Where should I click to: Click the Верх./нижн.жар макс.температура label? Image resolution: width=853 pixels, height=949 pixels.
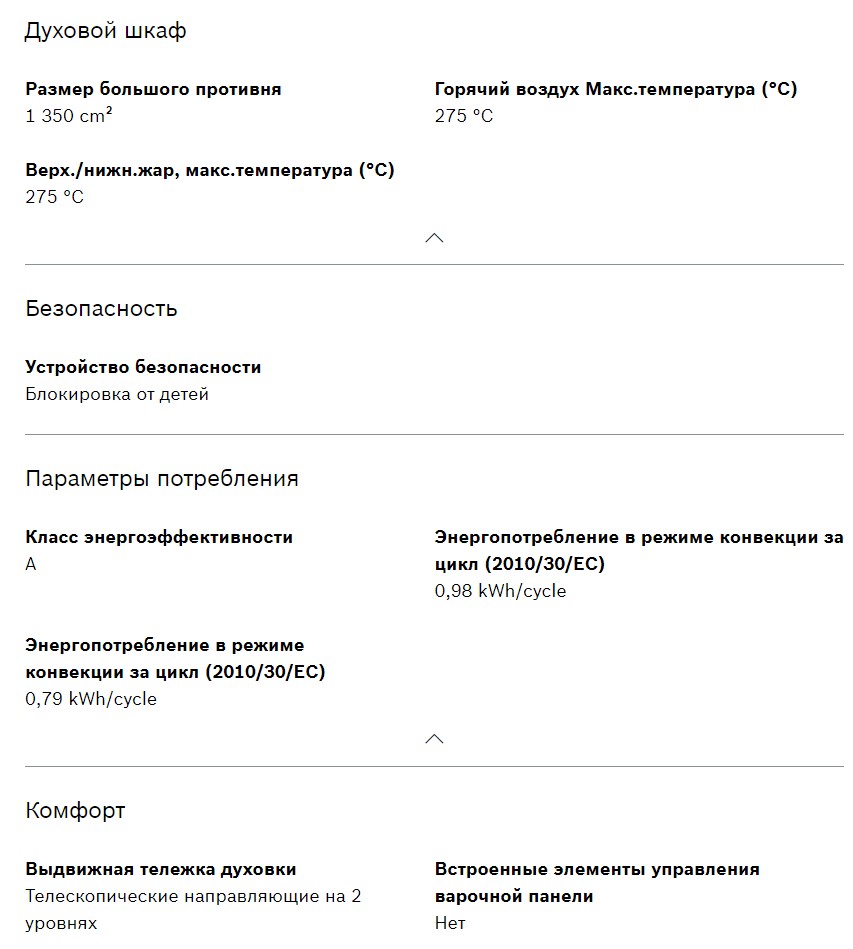[209, 170]
